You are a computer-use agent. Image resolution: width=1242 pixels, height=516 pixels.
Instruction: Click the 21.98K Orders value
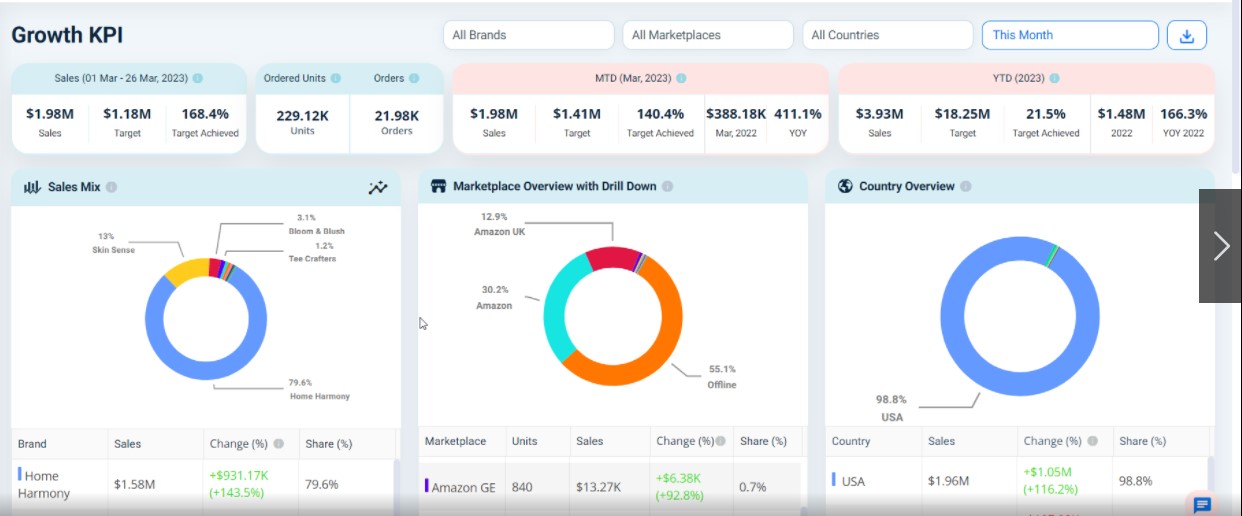point(397,115)
